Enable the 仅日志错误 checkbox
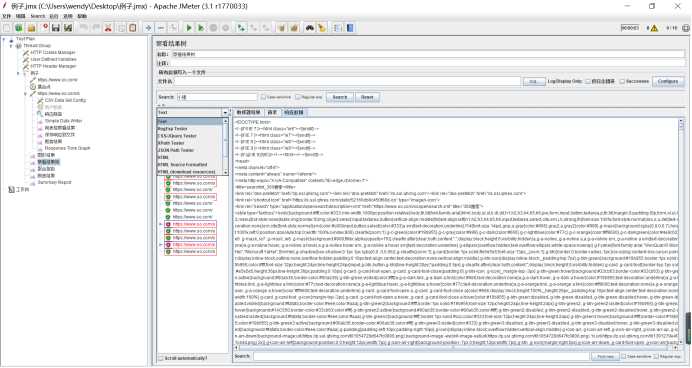Viewport: 692px width, 368px height. [x=588, y=81]
